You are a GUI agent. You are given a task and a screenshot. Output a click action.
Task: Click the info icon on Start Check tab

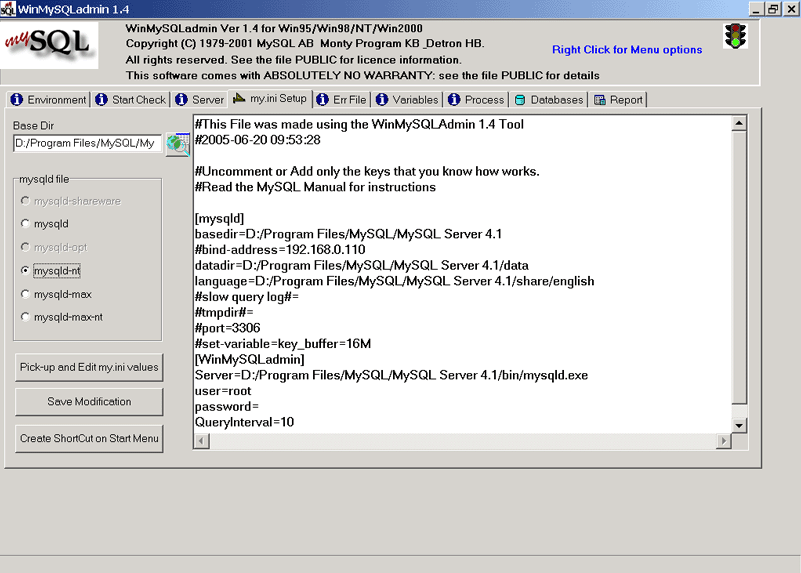click(102, 100)
